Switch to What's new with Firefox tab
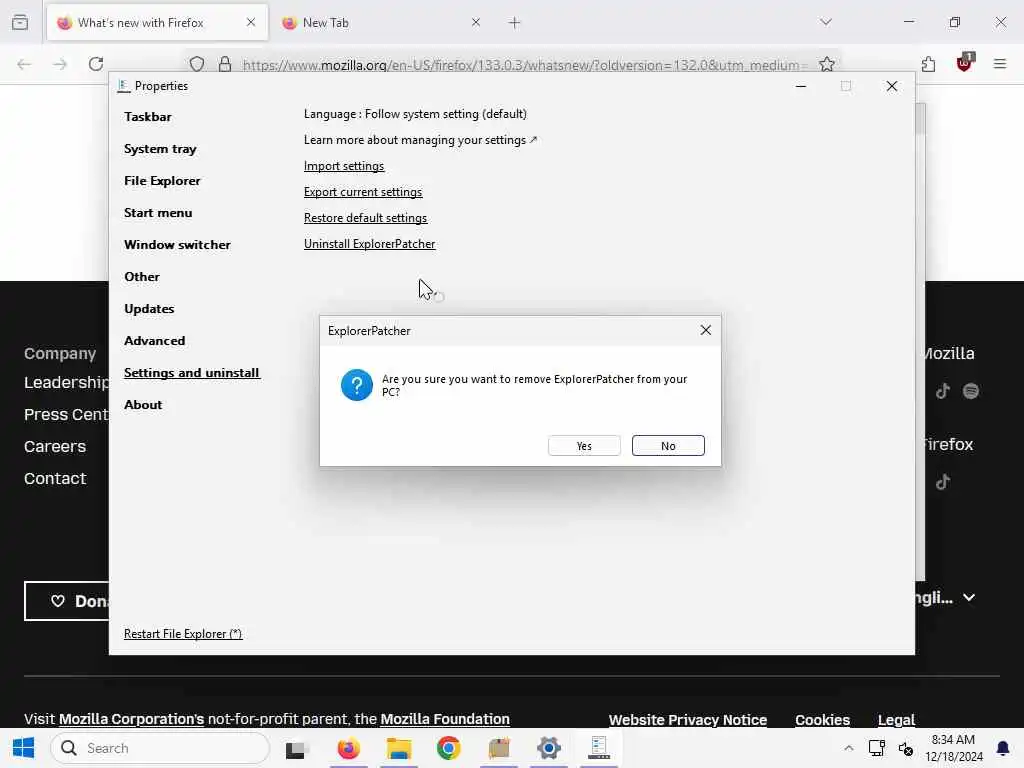 click(157, 23)
